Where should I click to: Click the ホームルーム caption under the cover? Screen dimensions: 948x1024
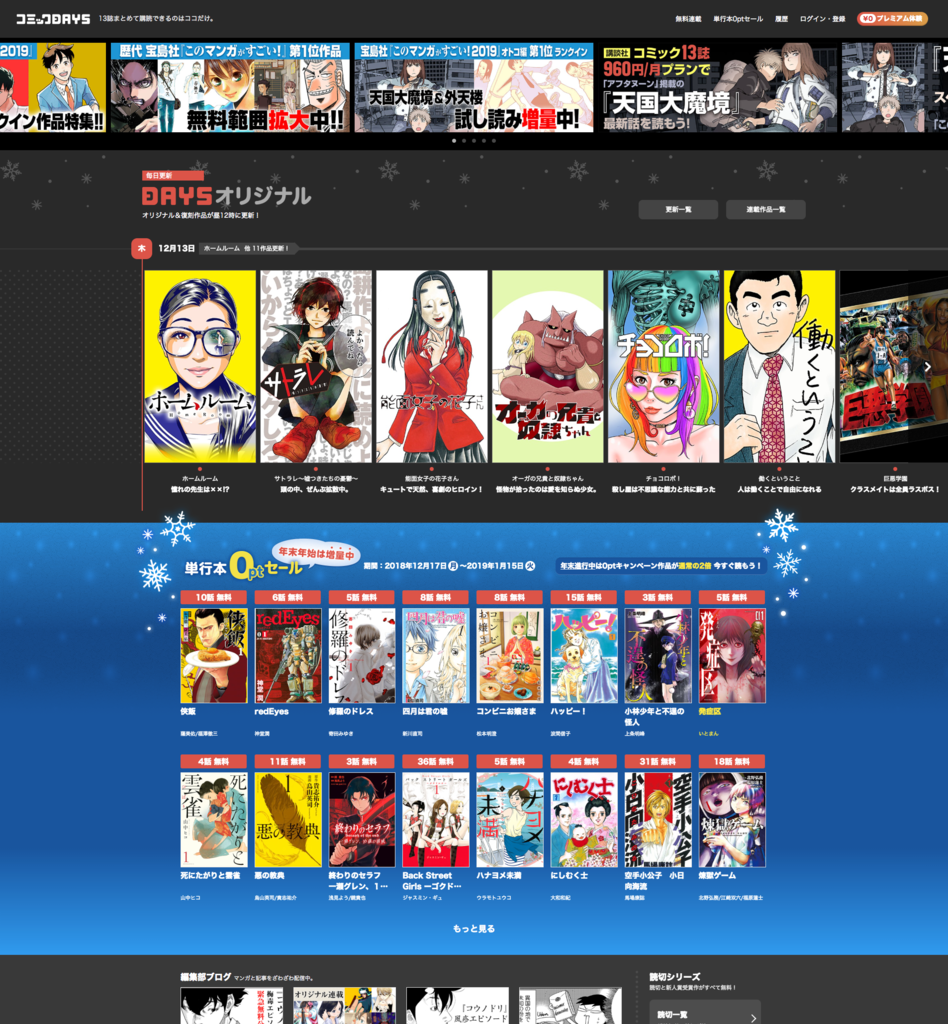[x=200, y=479]
